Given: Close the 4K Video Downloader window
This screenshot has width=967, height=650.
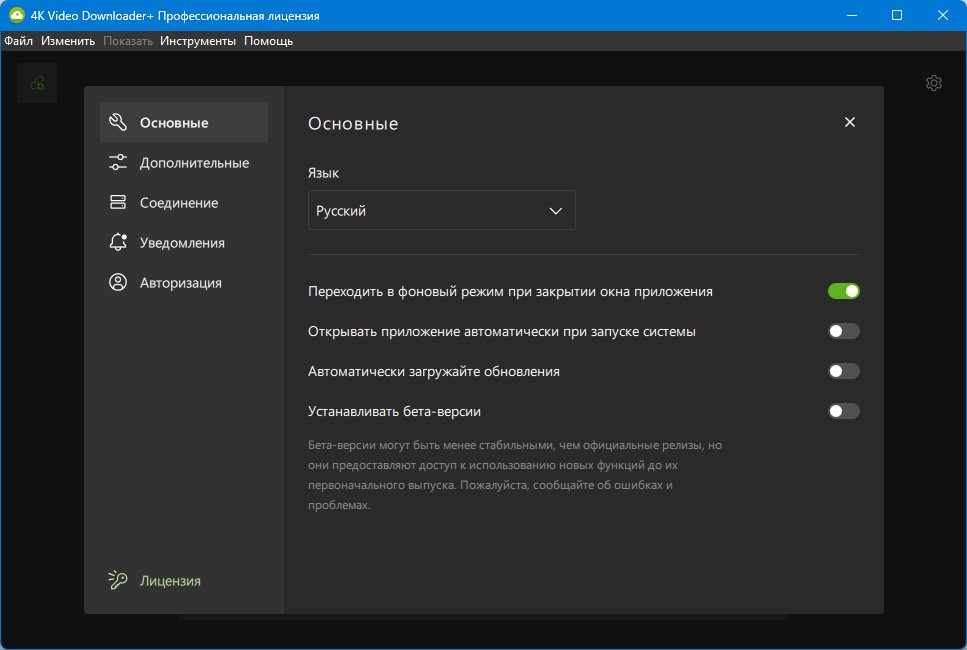Looking at the screenshot, I should click(943, 15).
